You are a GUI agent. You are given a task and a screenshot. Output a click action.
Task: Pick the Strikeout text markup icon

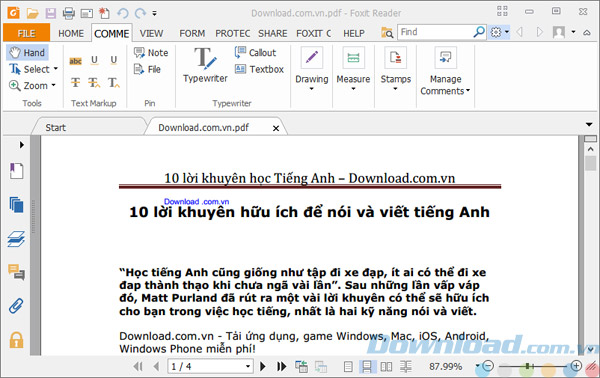coord(75,82)
